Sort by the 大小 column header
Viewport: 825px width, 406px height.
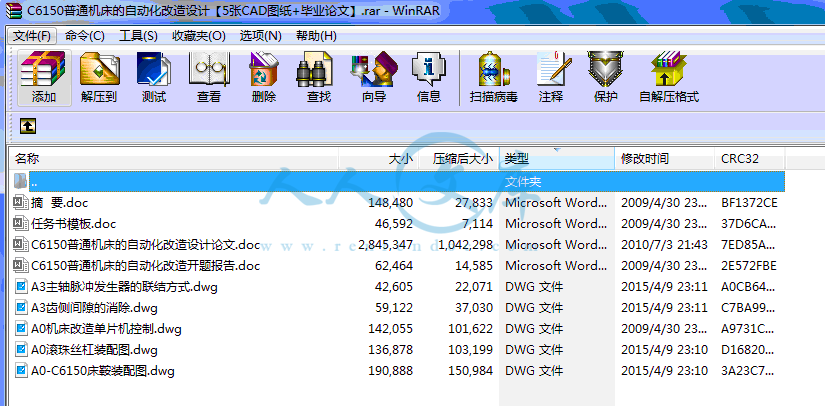[378, 158]
